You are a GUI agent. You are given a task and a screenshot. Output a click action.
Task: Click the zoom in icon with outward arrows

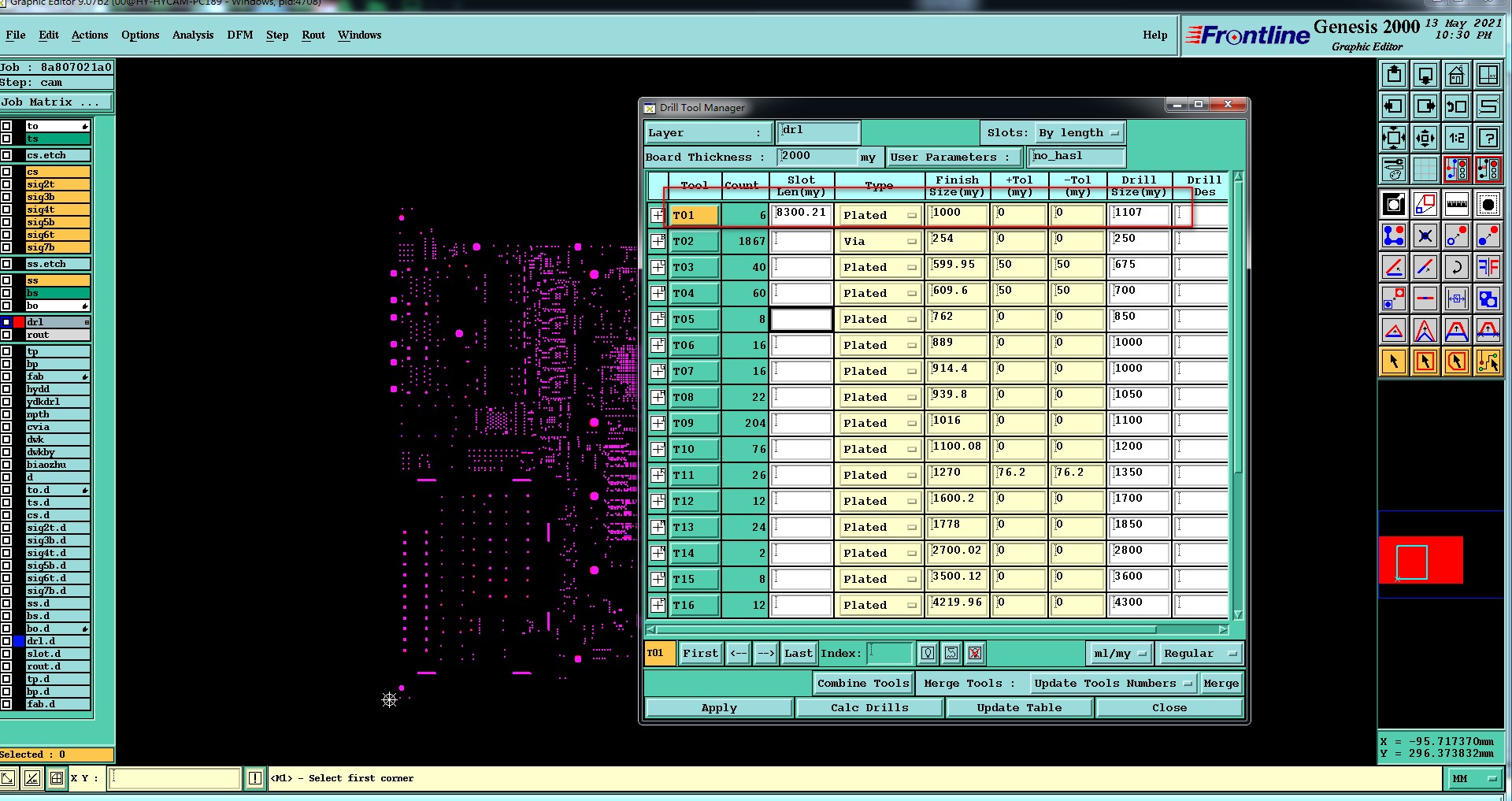point(1394,138)
